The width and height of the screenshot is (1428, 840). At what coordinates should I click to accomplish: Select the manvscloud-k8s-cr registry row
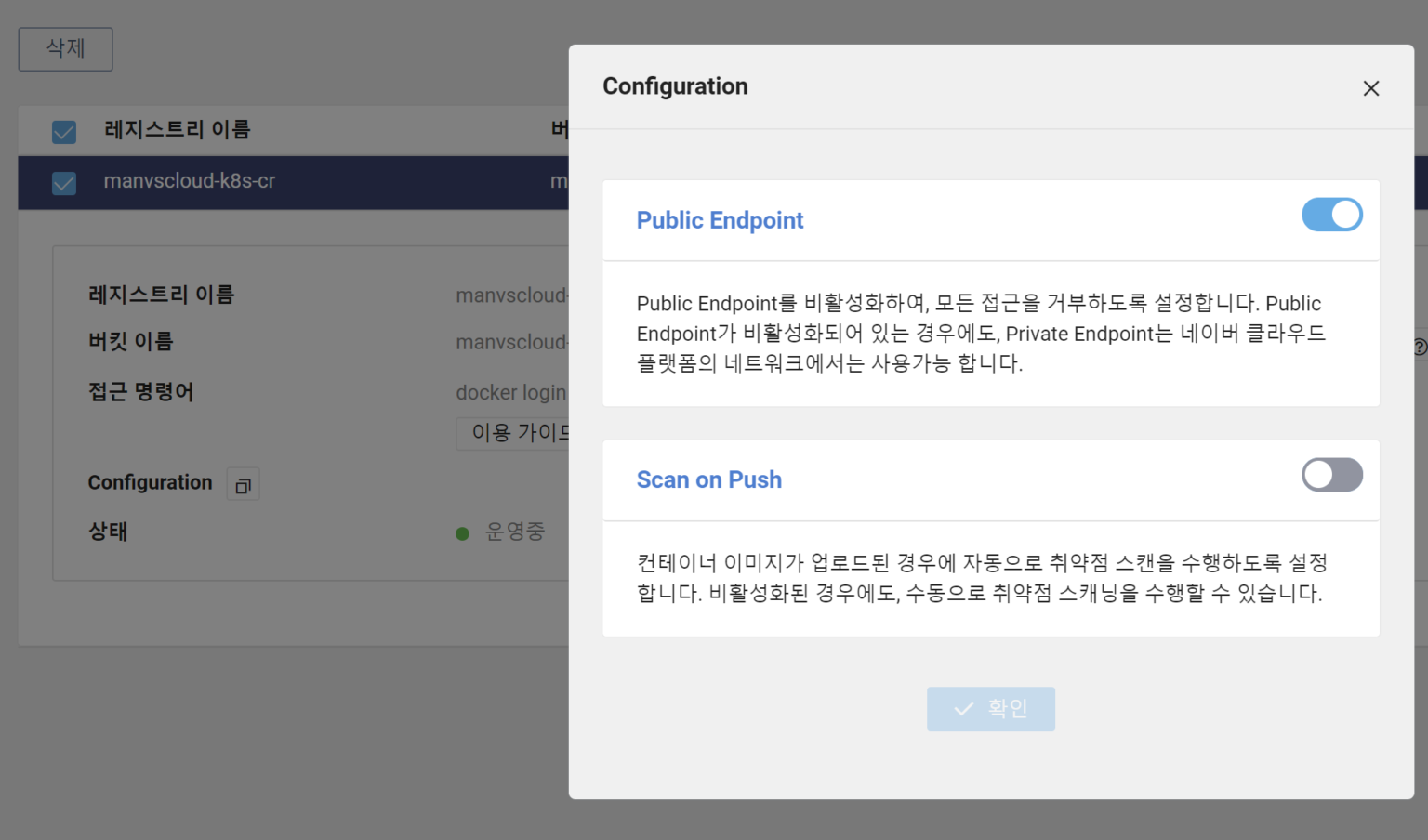190,181
